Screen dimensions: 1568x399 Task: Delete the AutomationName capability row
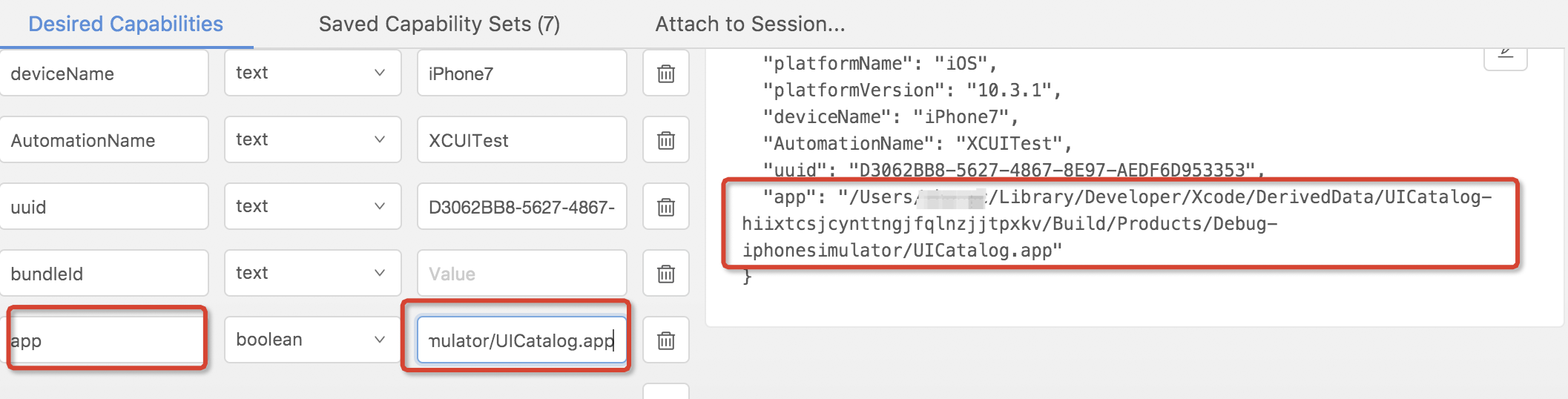pyautogui.click(x=665, y=140)
